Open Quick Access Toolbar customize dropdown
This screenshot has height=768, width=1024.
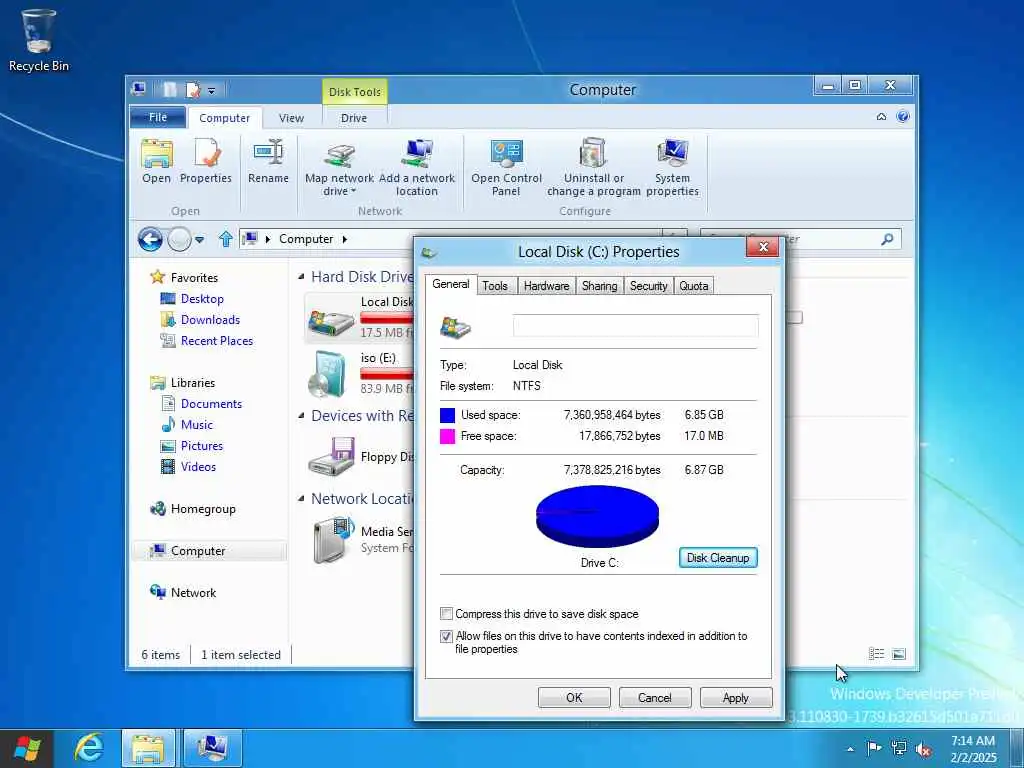(x=212, y=91)
